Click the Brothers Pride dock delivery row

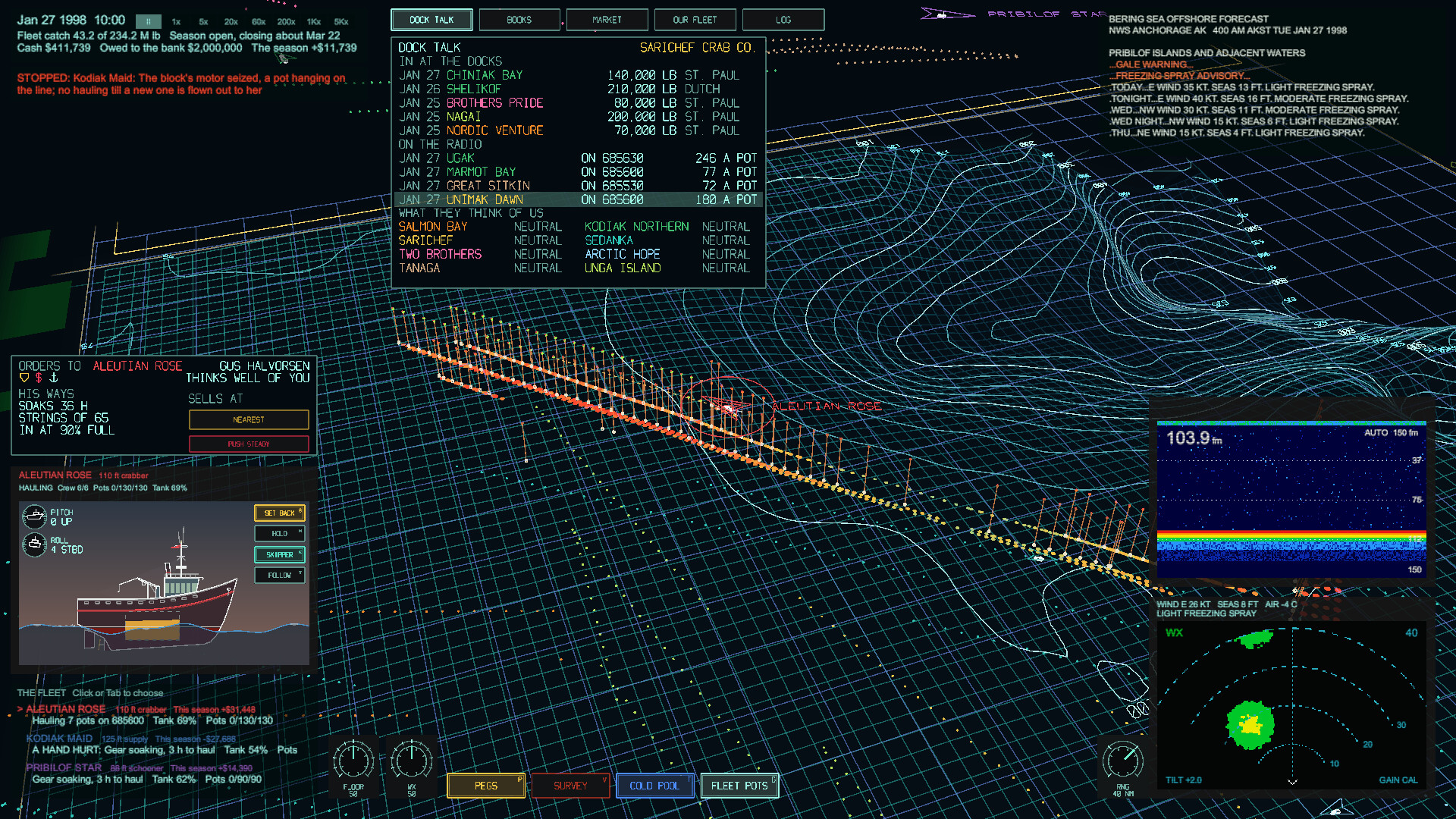point(578,103)
